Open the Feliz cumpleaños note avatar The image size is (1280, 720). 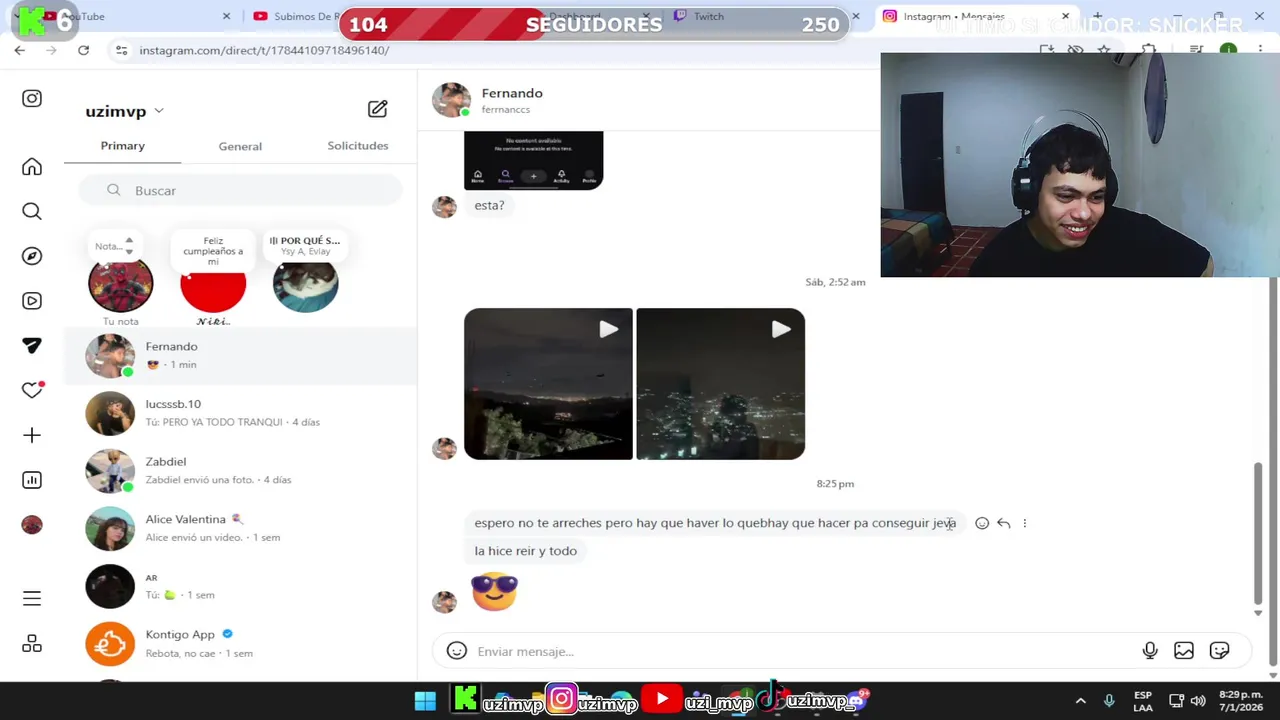(x=213, y=284)
